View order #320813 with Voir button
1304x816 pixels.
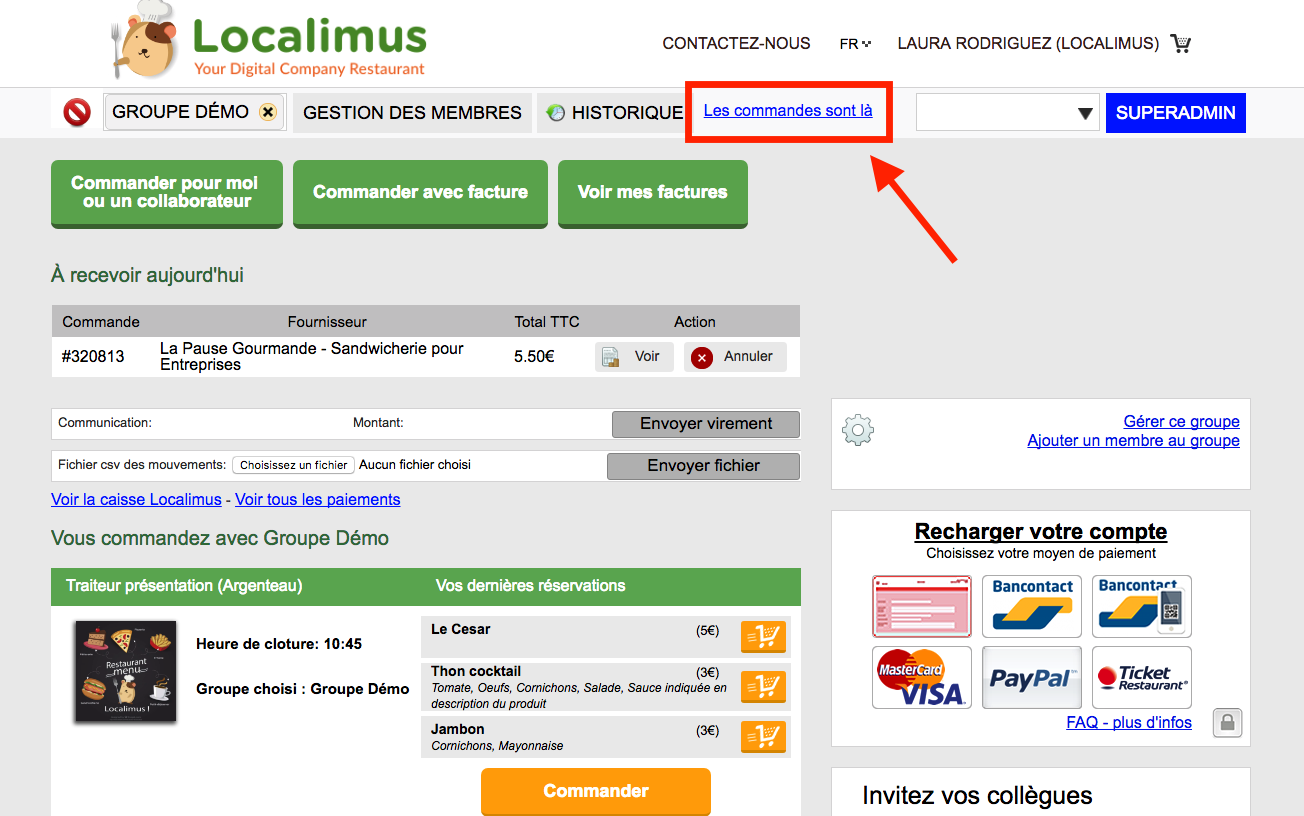(x=634, y=357)
